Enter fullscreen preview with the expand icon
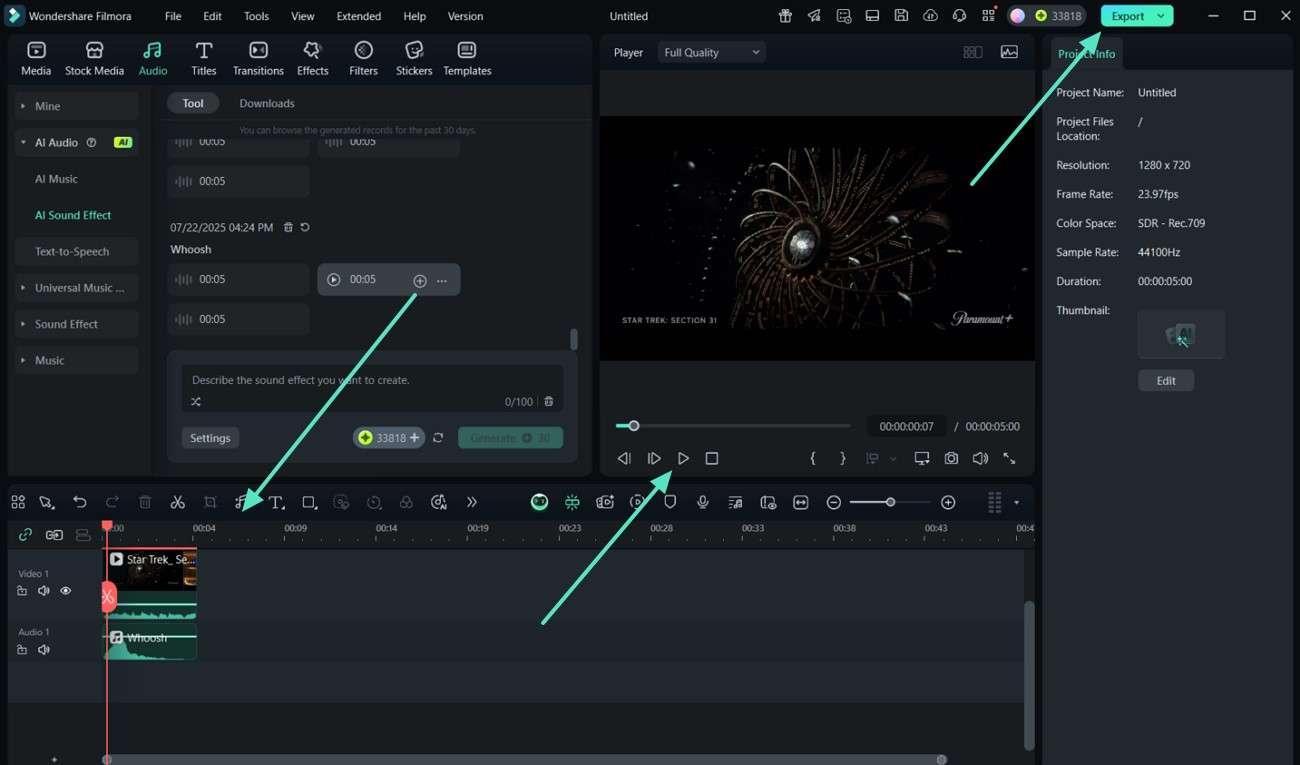 click(x=1009, y=458)
